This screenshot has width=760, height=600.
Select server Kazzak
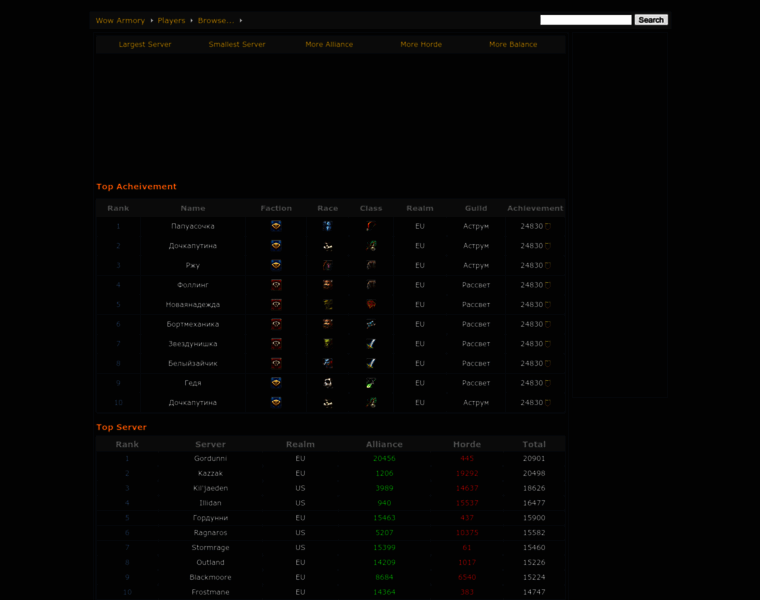coord(210,473)
